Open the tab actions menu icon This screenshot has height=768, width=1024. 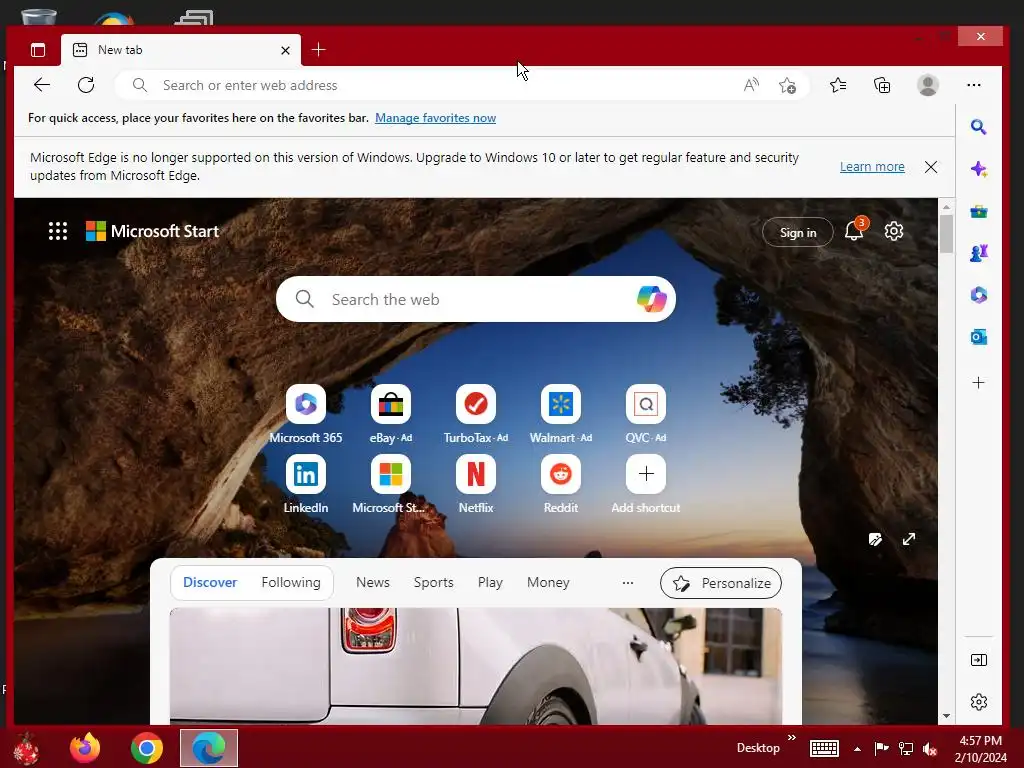[38, 50]
